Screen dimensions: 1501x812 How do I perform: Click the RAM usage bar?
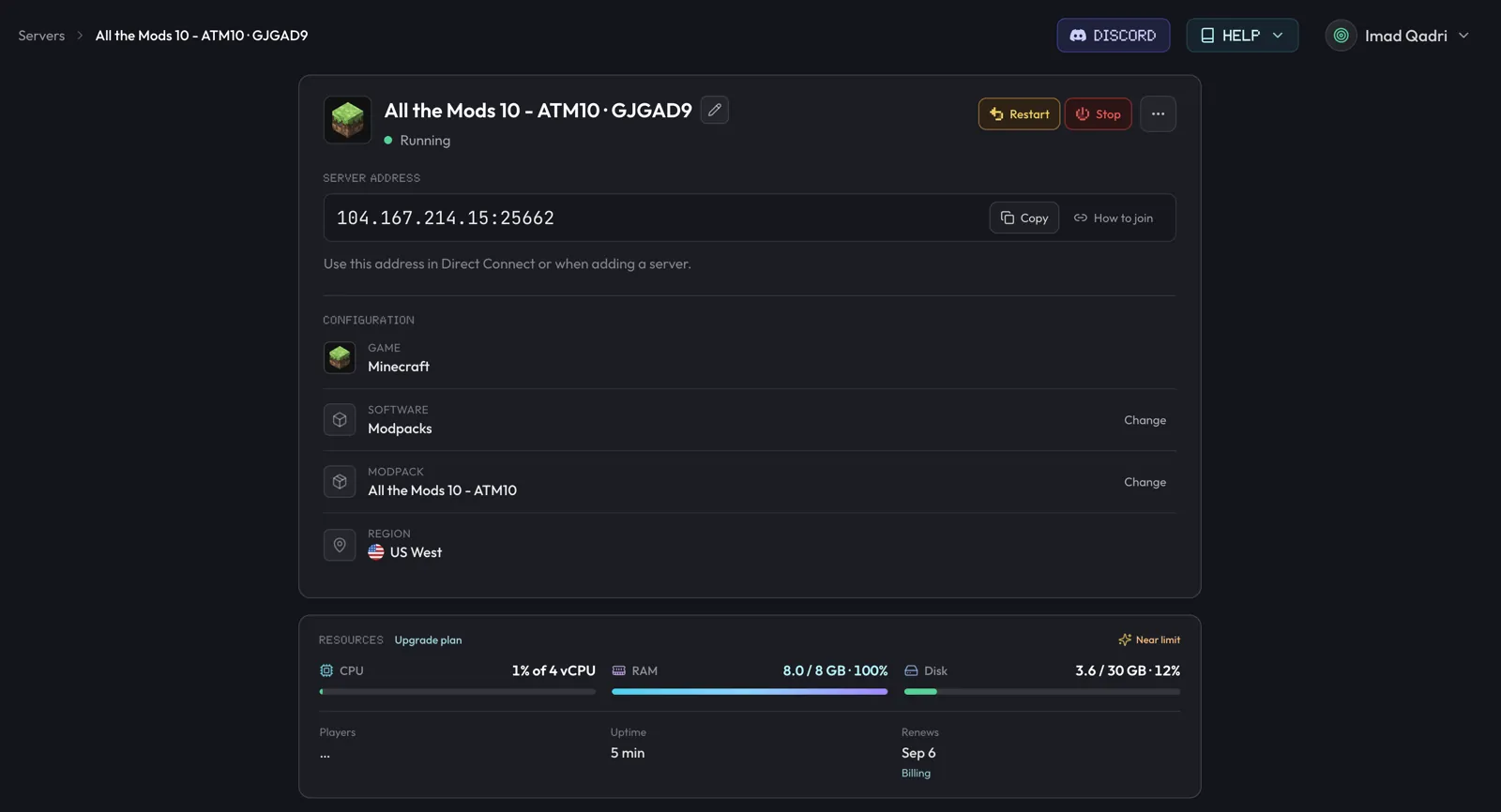[x=750, y=692]
